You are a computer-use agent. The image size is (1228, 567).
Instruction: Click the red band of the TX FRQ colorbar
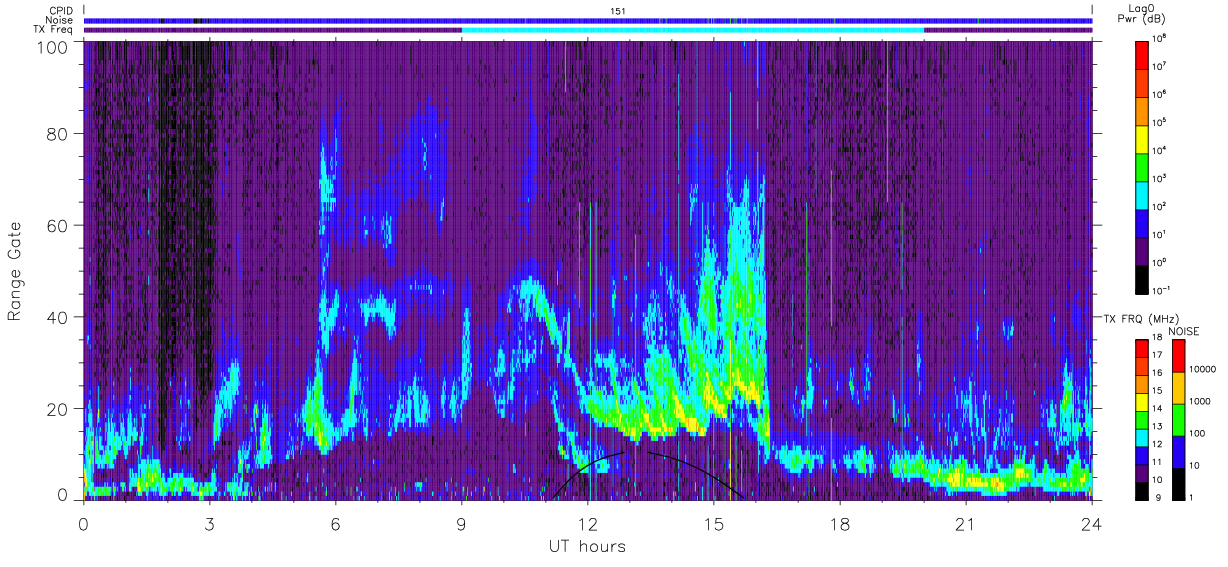pyautogui.click(x=1141, y=349)
